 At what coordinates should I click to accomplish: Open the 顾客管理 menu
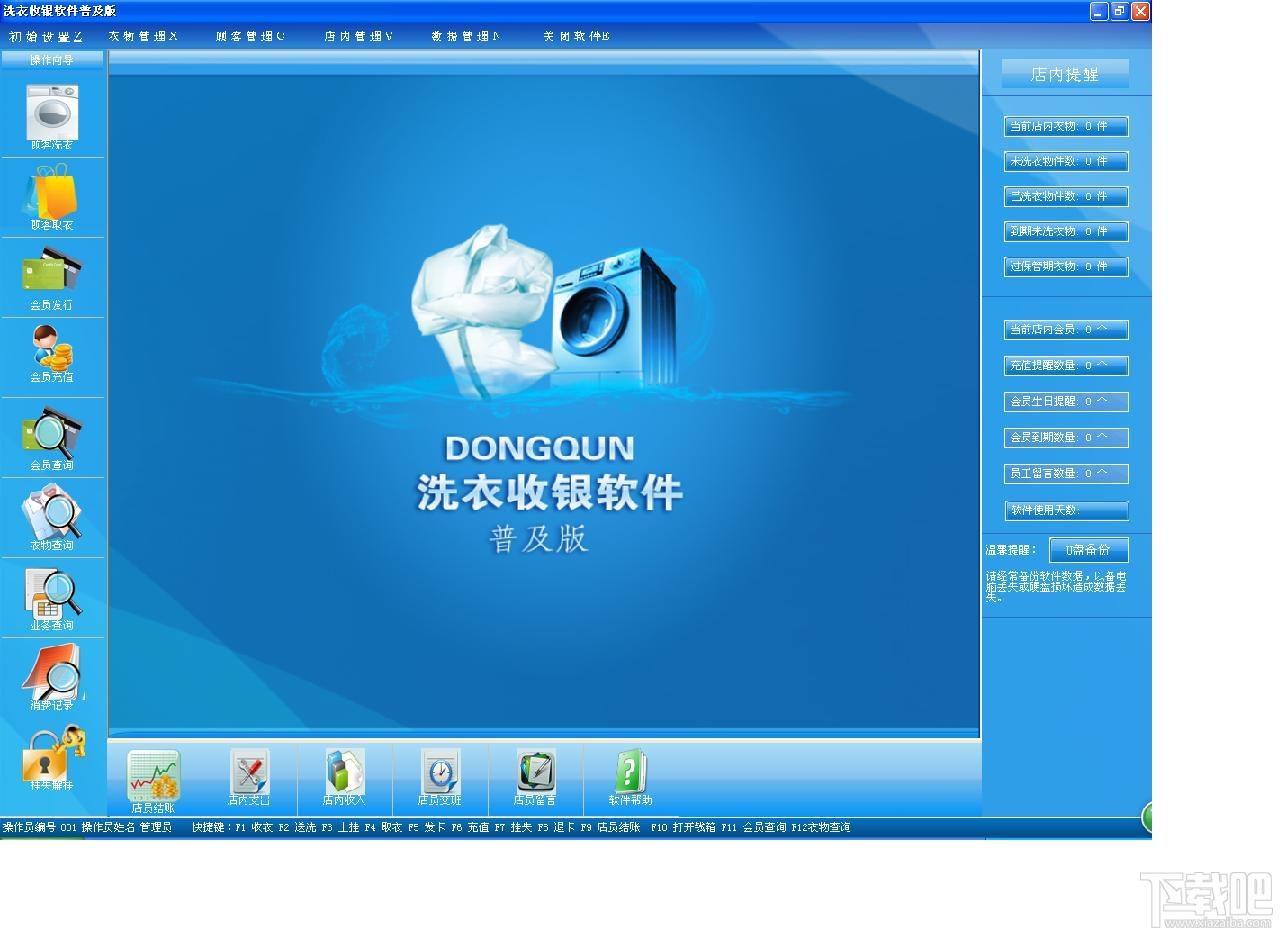coord(250,36)
